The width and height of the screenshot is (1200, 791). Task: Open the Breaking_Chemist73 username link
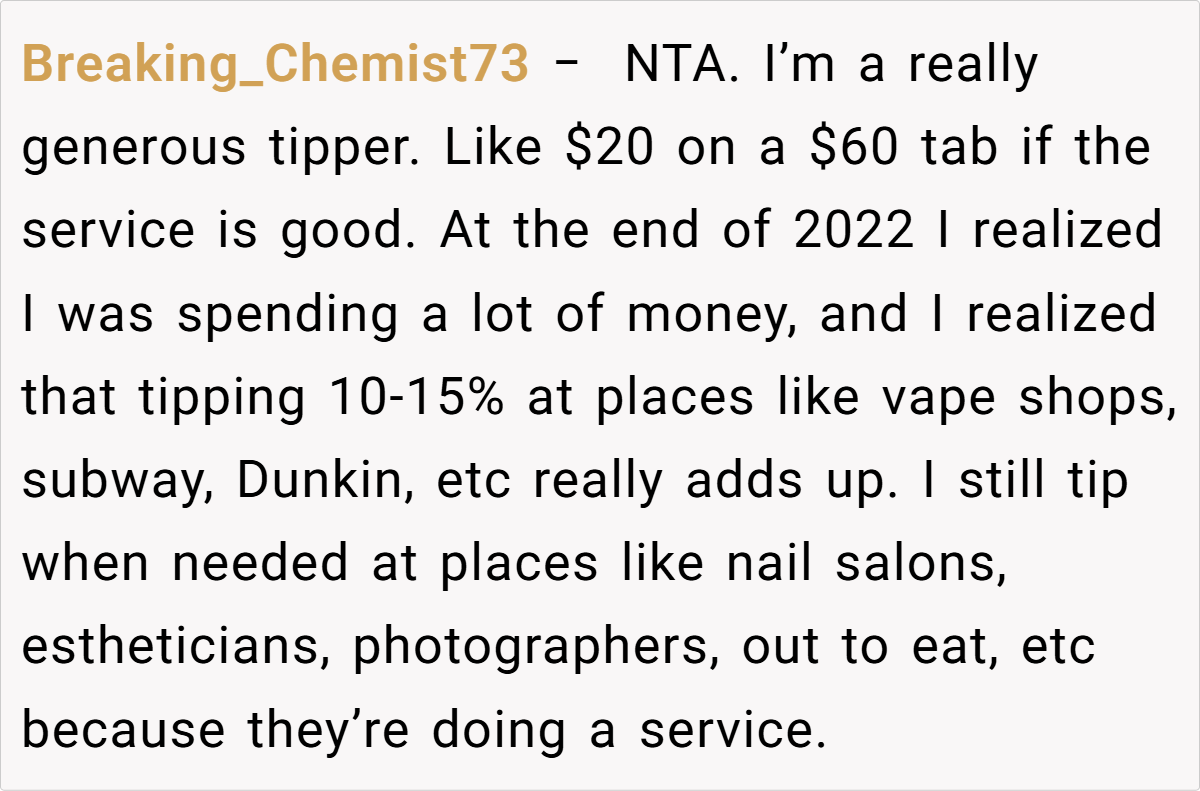pyautogui.click(x=274, y=65)
